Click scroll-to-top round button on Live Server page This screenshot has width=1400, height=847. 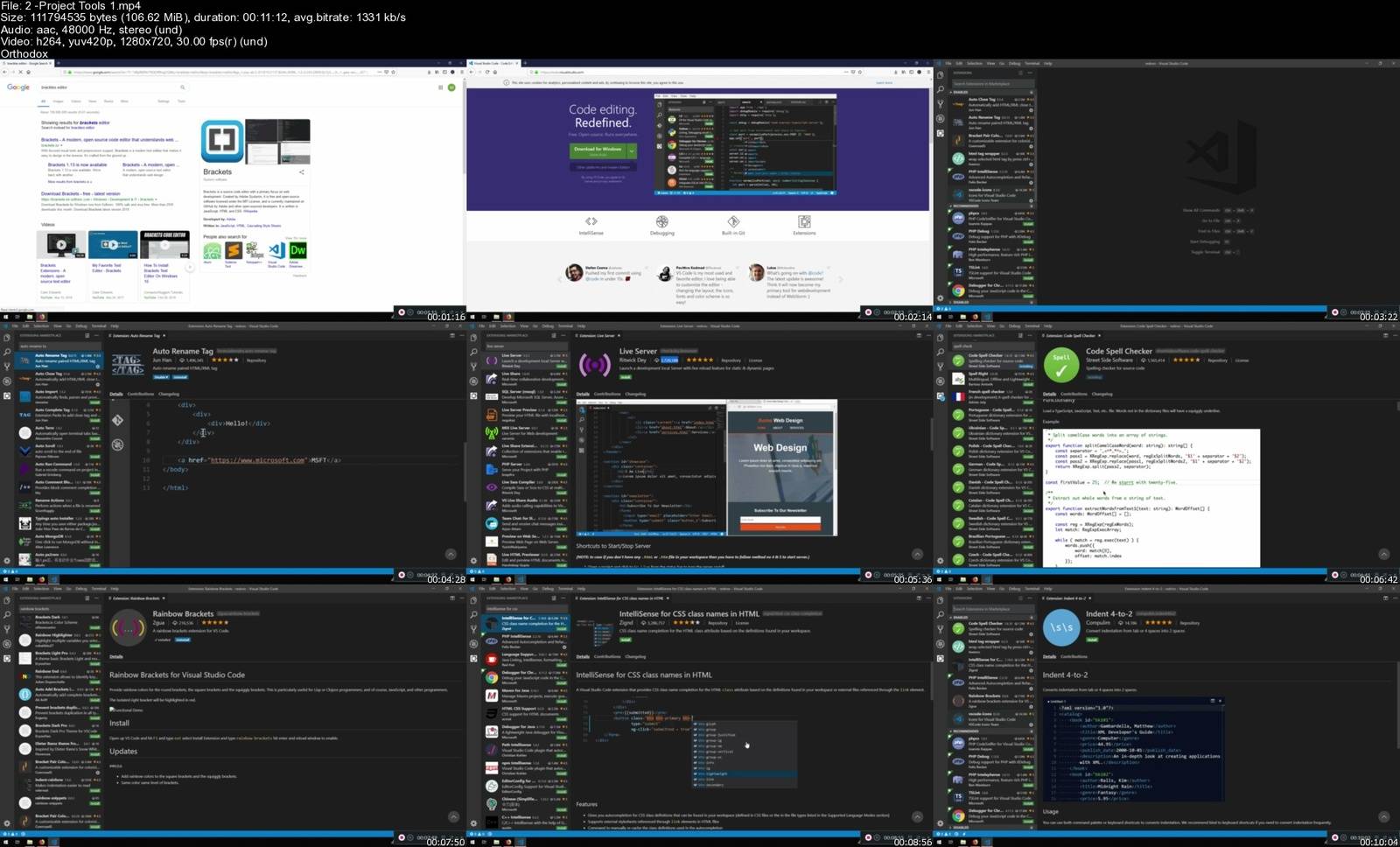click(x=917, y=554)
